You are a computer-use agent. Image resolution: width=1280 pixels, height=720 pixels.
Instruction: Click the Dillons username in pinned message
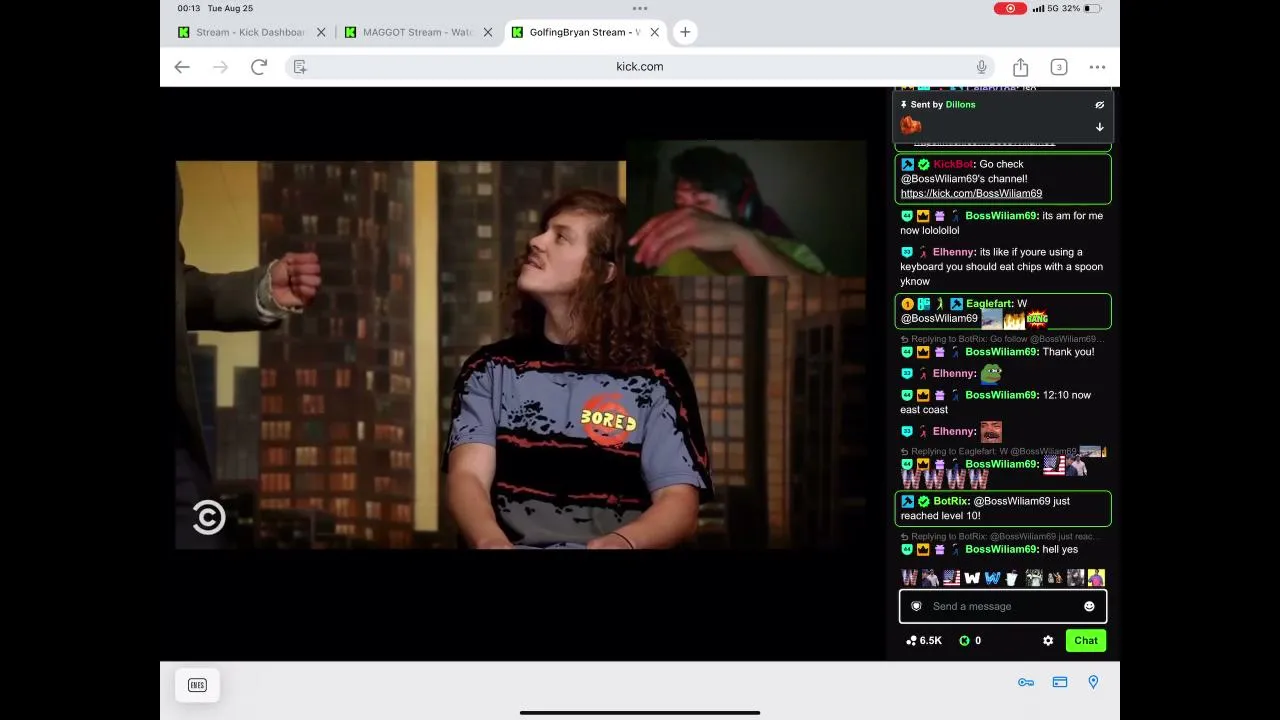click(960, 104)
